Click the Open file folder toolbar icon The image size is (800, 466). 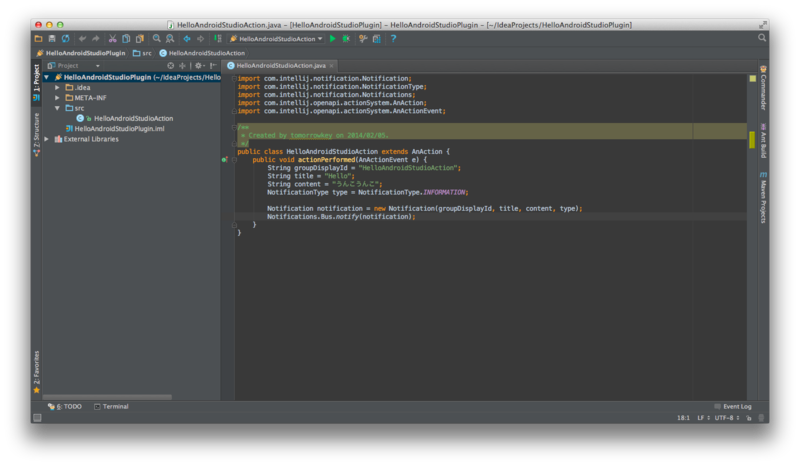pyautogui.click(x=38, y=39)
